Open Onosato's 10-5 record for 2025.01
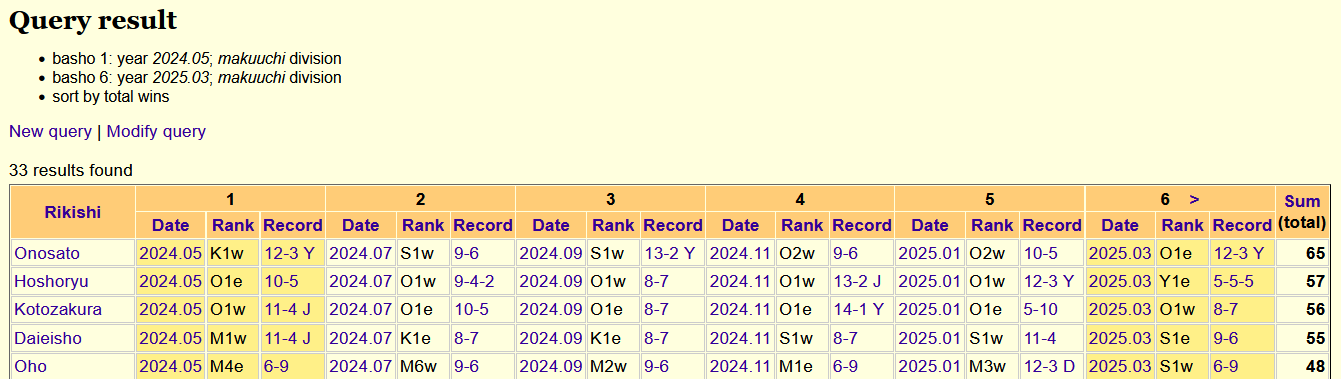 [1041, 254]
